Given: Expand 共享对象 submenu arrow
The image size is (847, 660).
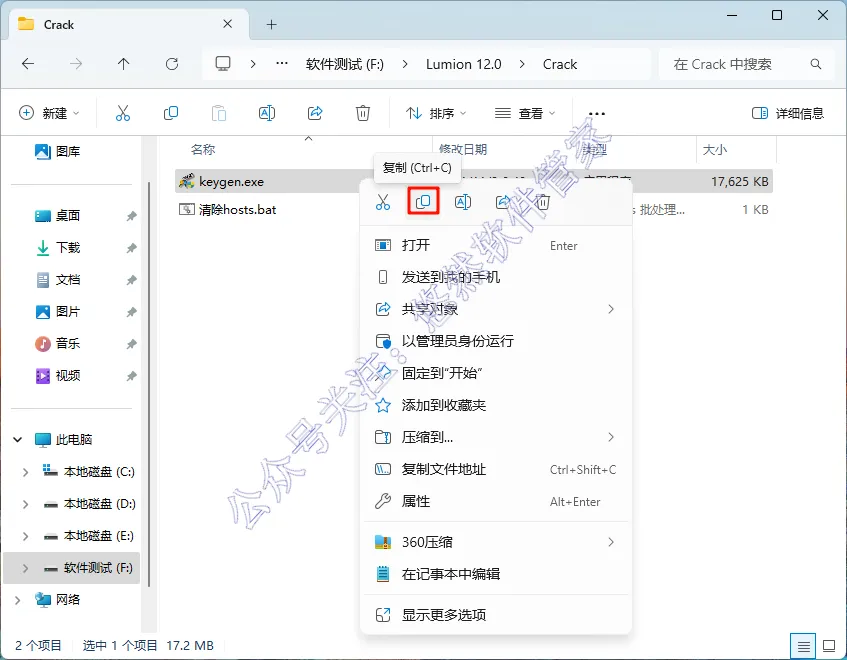Looking at the screenshot, I should click(611, 309).
